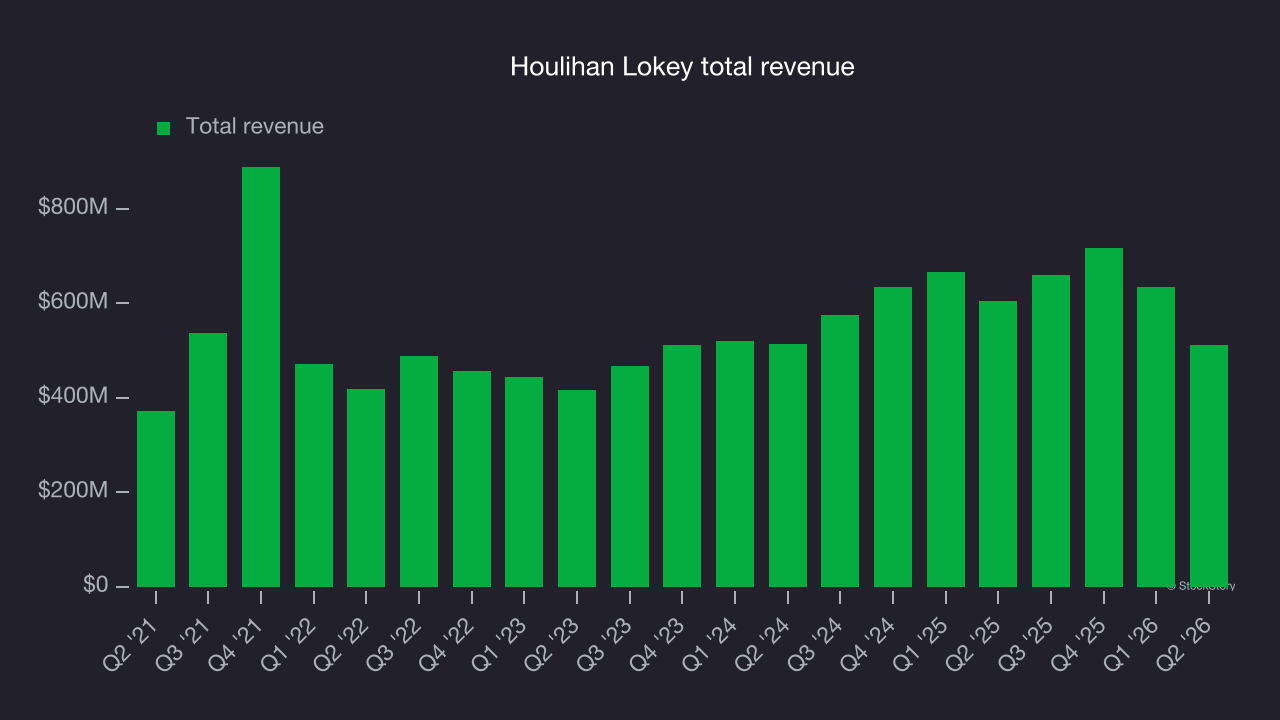The width and height of the screenshot is (1280, 720).
Task: Click the Q2 '26 bar
Action: [x=1209, y=466]
